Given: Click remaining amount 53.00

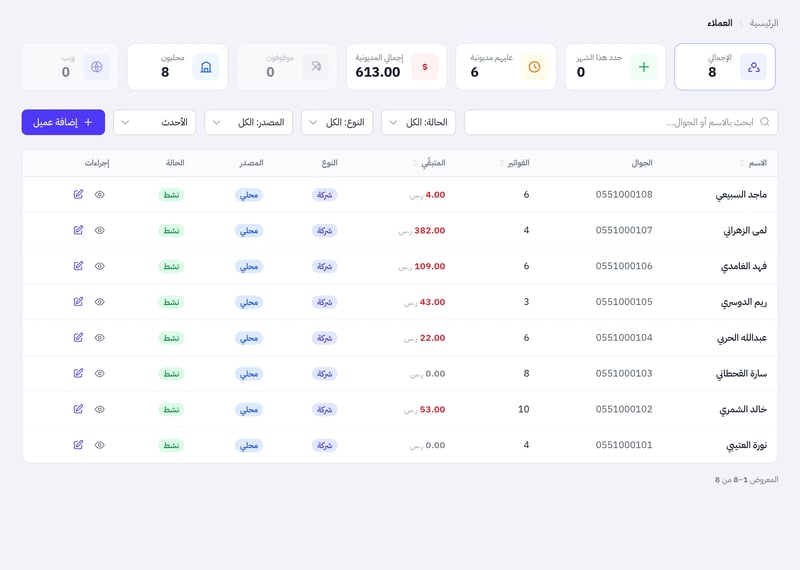Looking at the screenshot, I should (433, 409).
